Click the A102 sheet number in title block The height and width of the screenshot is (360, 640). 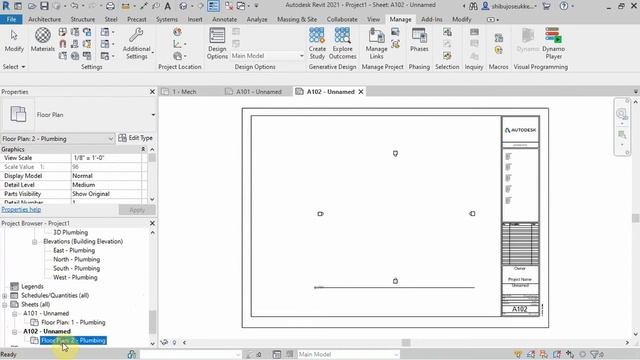click(x=520, y=309)
